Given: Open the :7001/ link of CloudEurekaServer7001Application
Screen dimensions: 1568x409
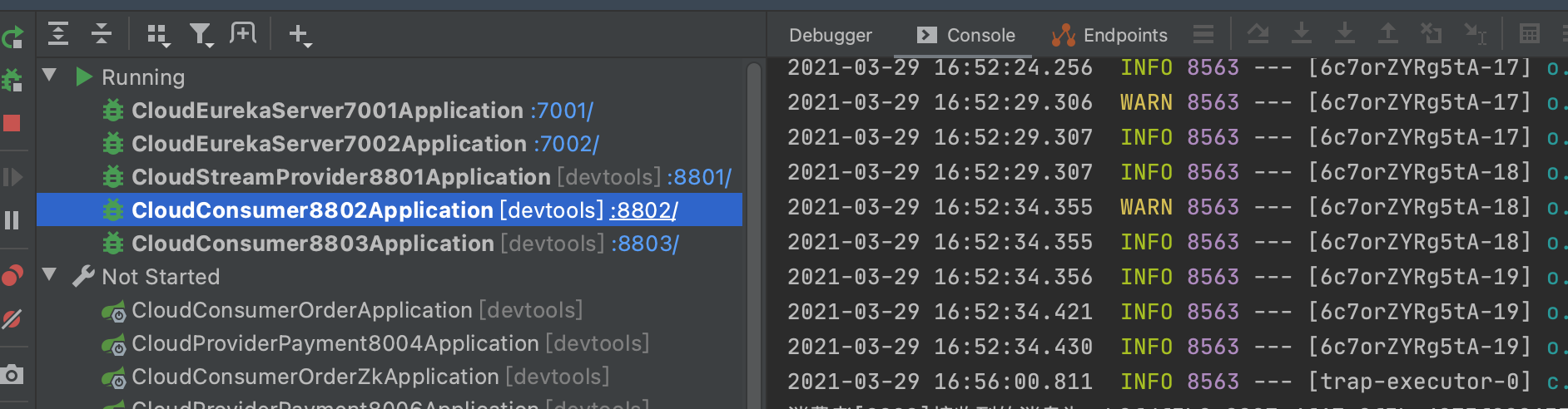Looking at the screenshot, I should click(562, 111).
